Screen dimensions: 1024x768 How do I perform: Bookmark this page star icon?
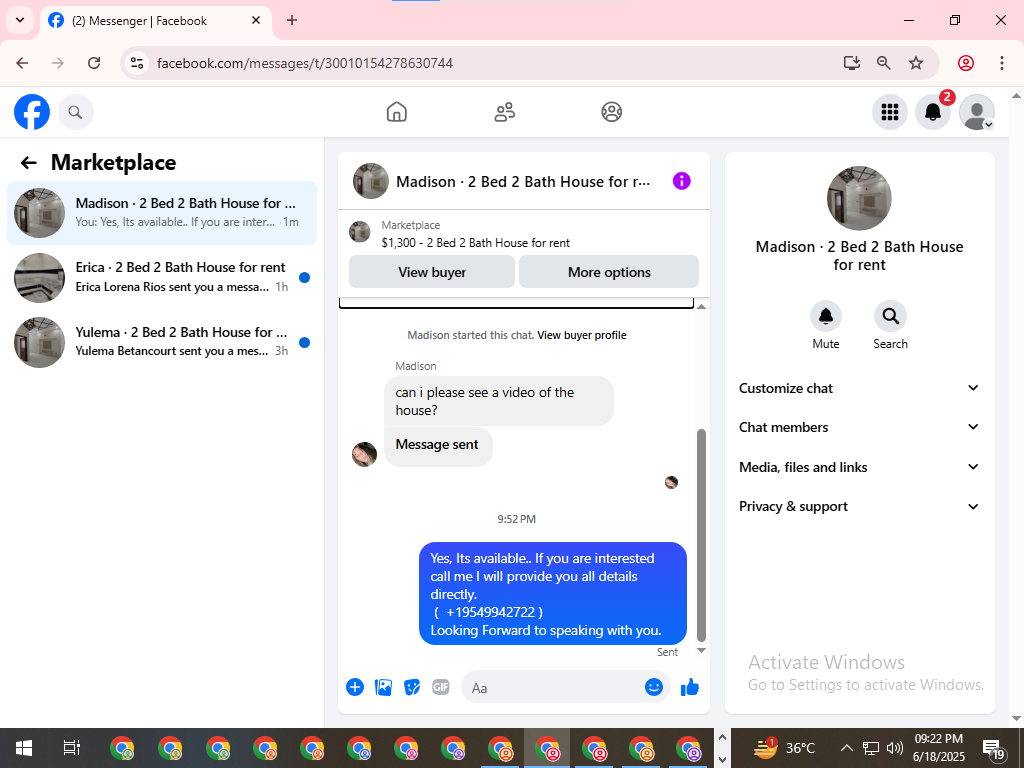coord(916,63)
